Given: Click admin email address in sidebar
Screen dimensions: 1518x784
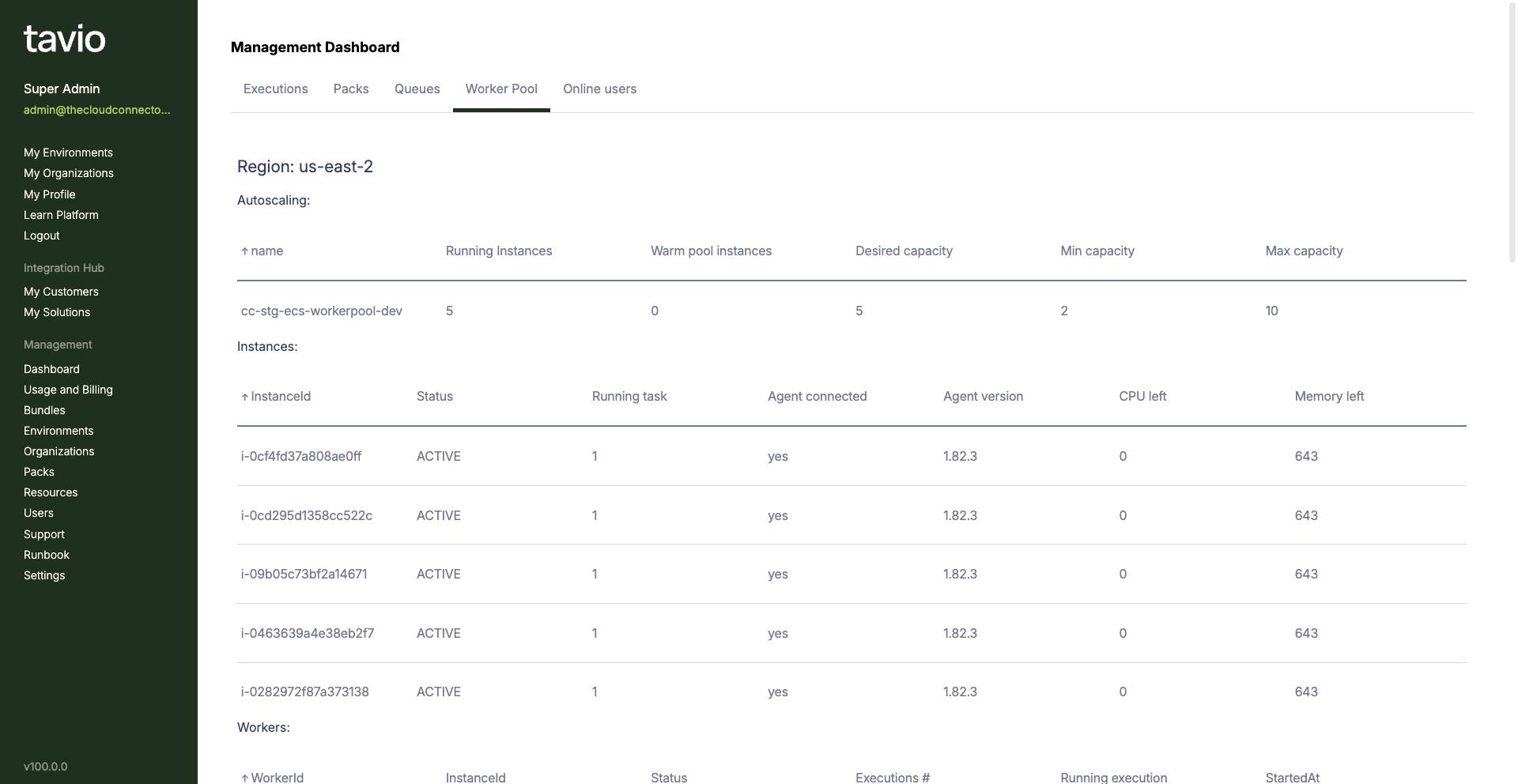Looking at the screenshot, I should point(97,110).
